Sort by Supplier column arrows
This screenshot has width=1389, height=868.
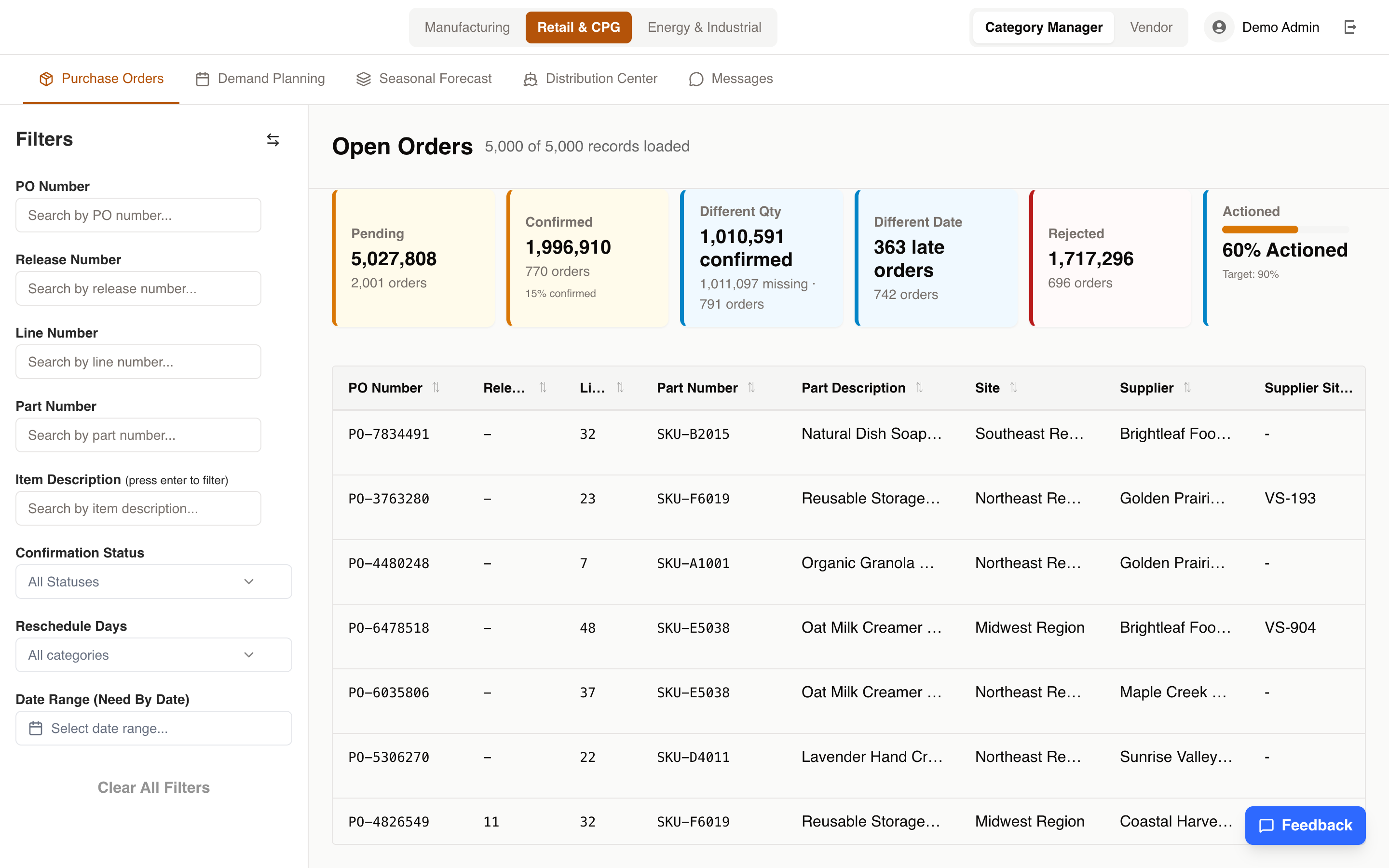1187,388
